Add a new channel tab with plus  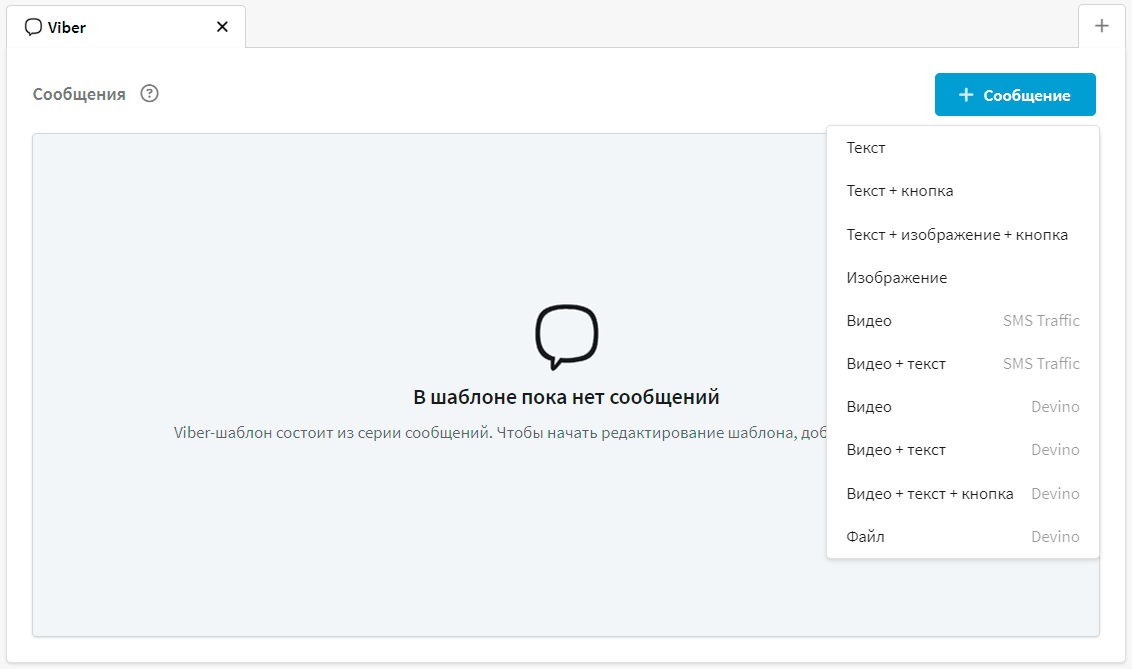1102,26
